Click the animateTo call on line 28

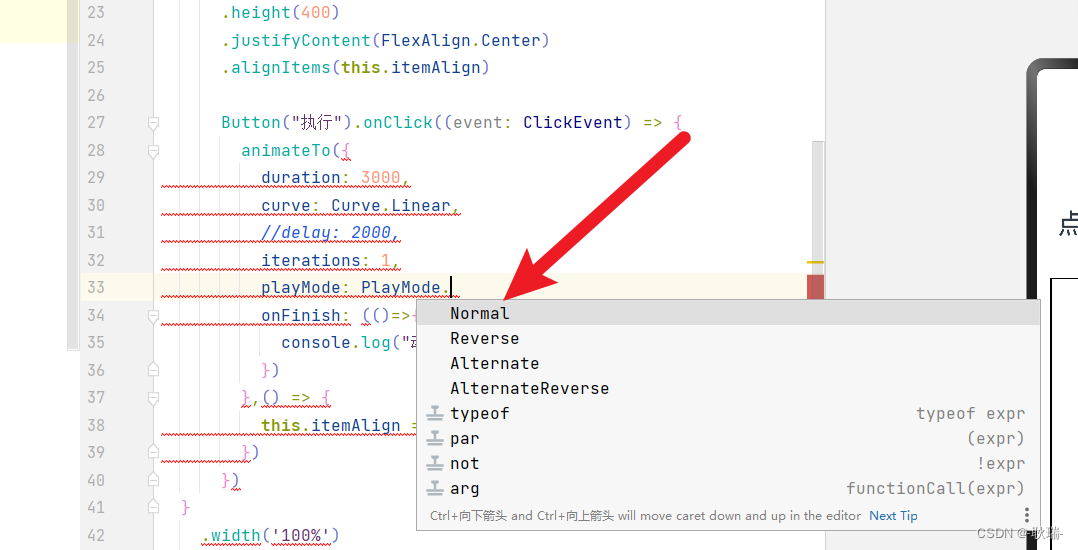click(x=285, y=150)
